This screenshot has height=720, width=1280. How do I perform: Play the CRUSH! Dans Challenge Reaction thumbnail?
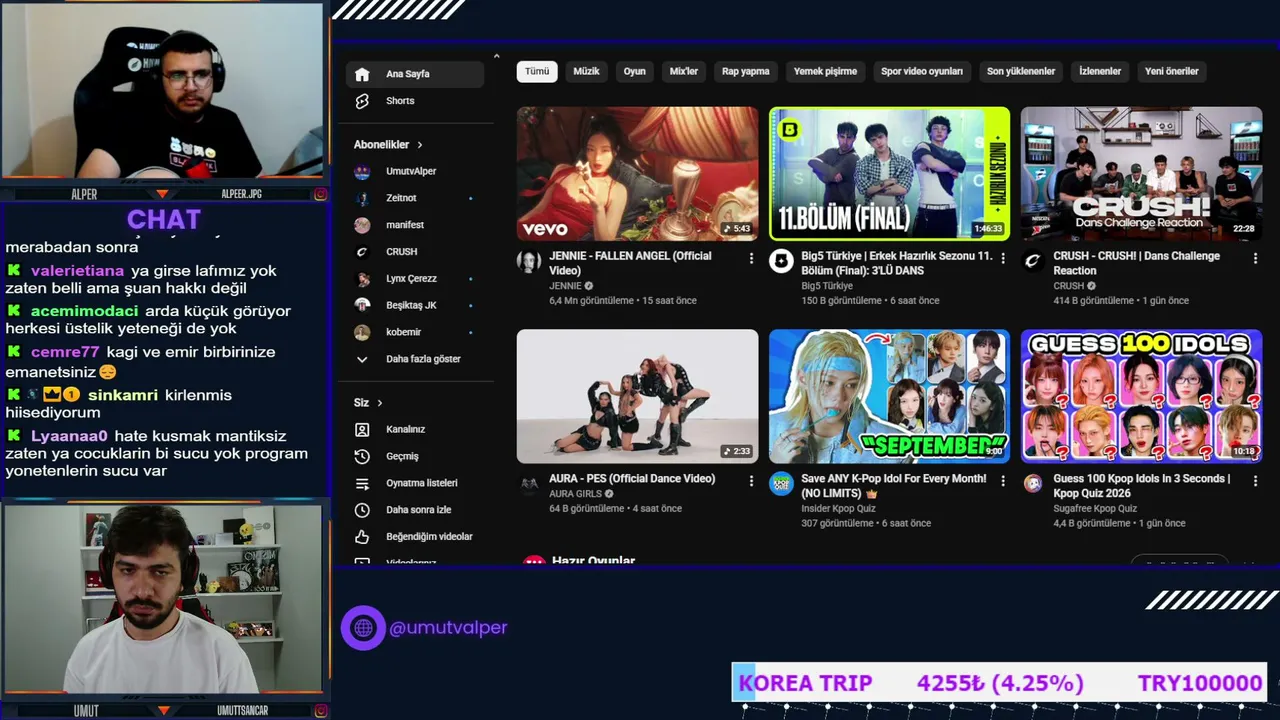pyautogui.click(x=1141, y=174)
